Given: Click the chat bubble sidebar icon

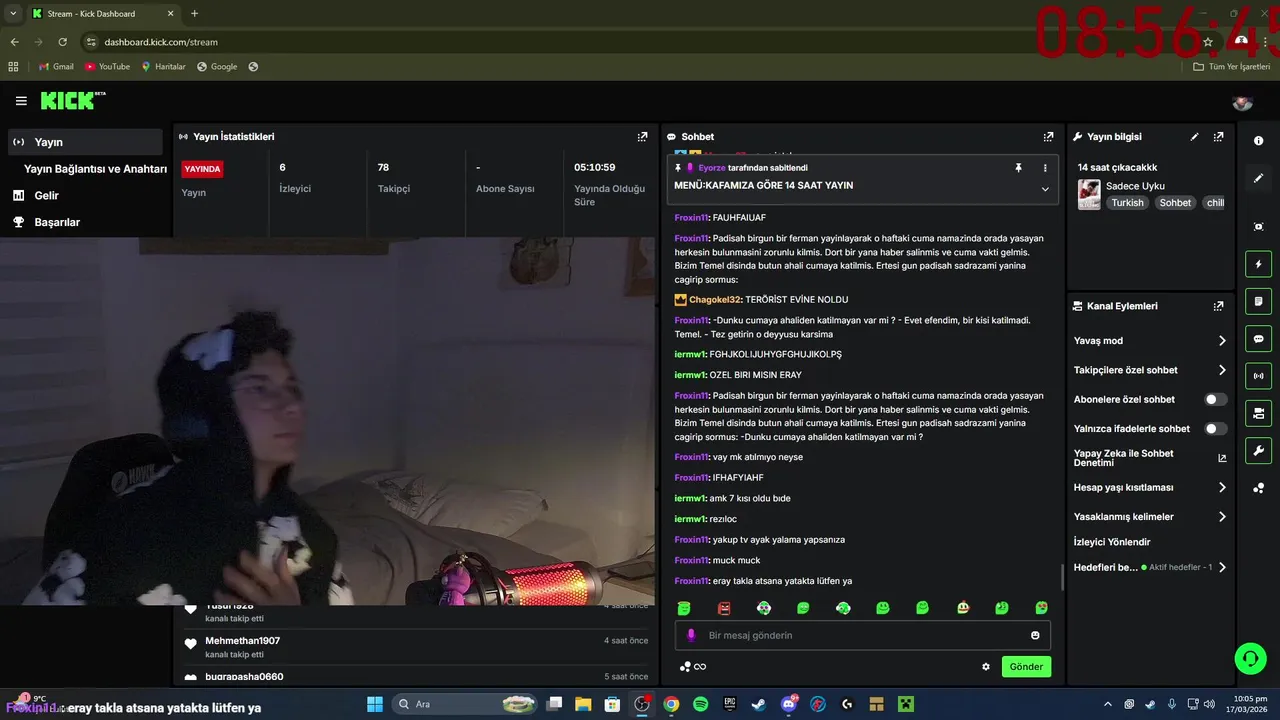Looking at the screenshot, I should pos(1258,339).
